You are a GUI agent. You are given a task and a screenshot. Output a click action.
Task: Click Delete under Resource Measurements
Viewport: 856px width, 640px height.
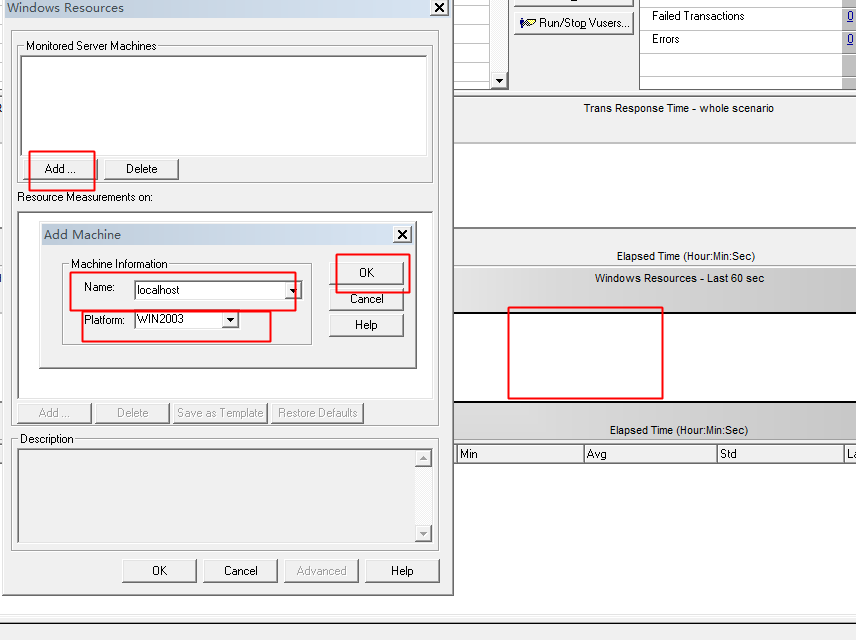[132, 413]
